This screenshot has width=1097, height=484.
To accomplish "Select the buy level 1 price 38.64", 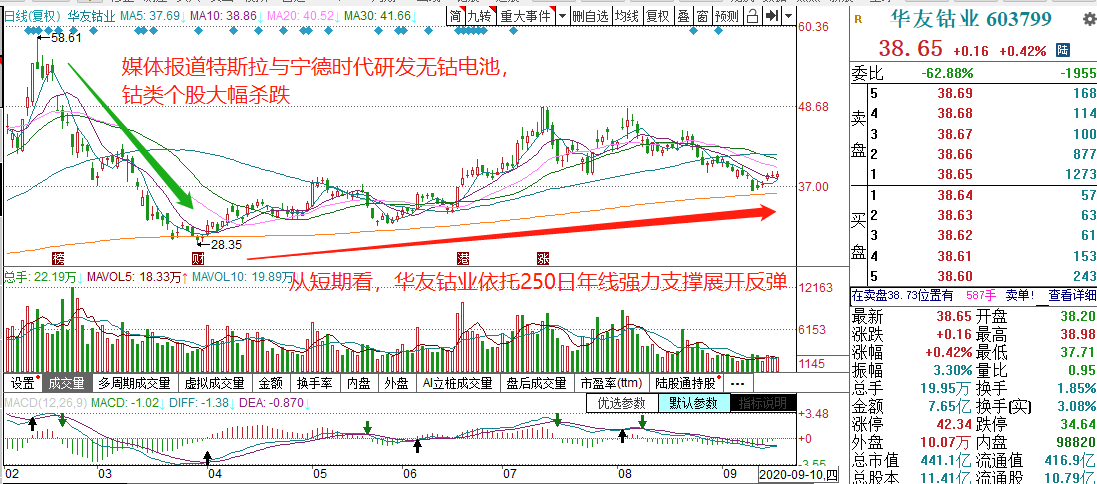I will pos(955,194).
